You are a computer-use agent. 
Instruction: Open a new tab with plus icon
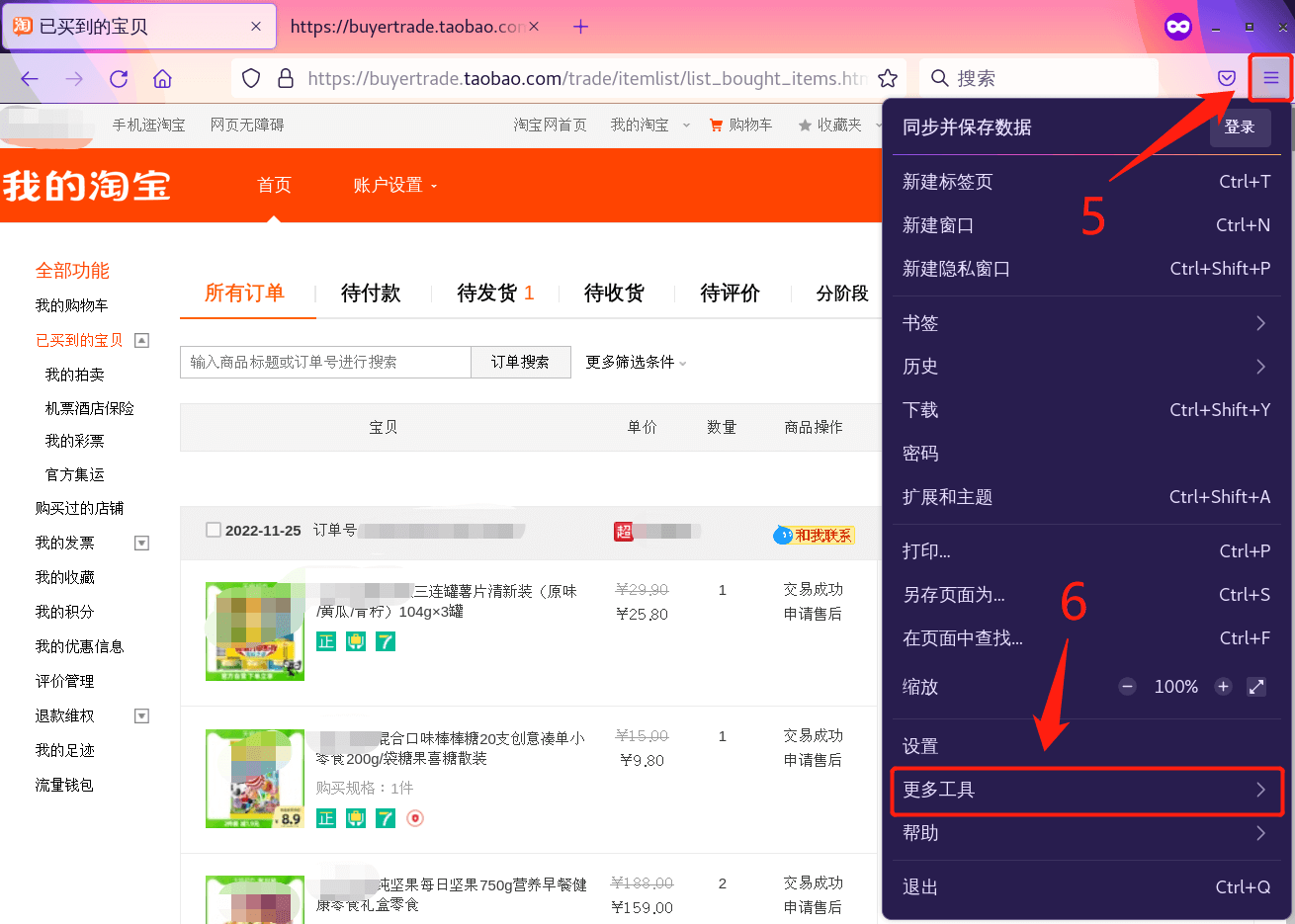point(580,27)
